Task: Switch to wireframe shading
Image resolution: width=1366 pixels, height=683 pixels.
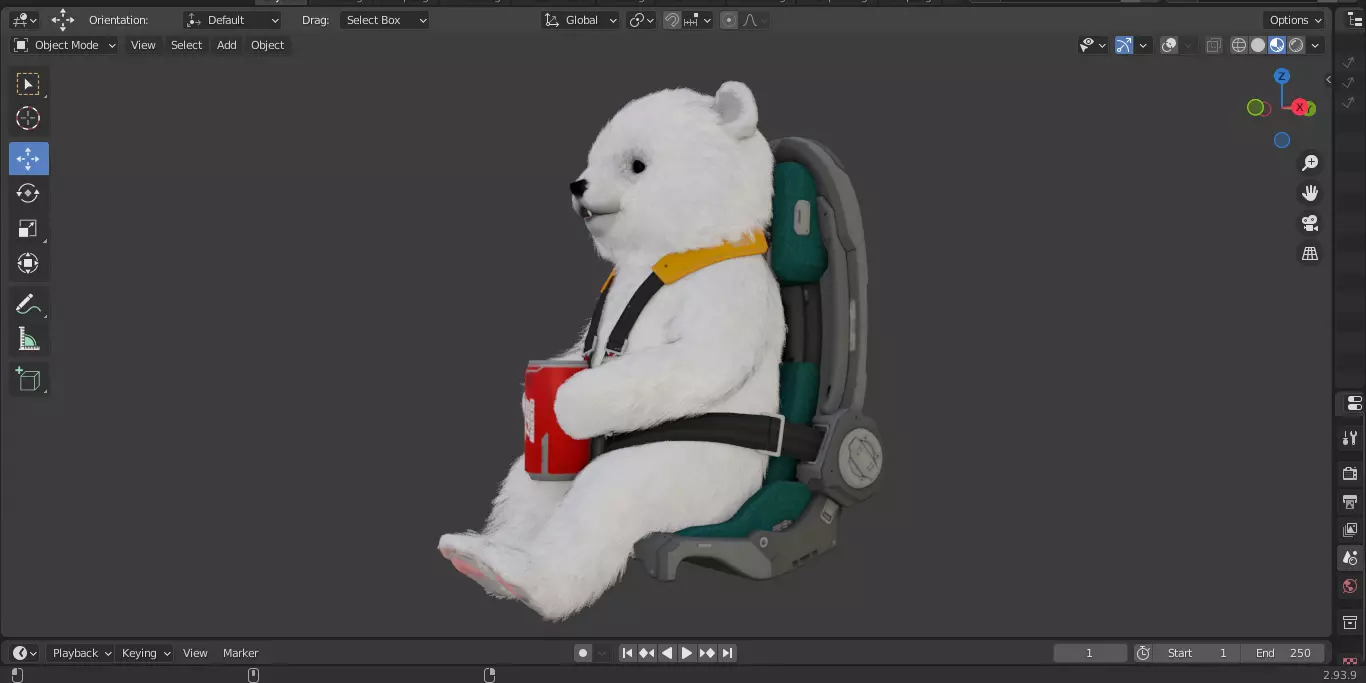Action: pos(1239,45)
